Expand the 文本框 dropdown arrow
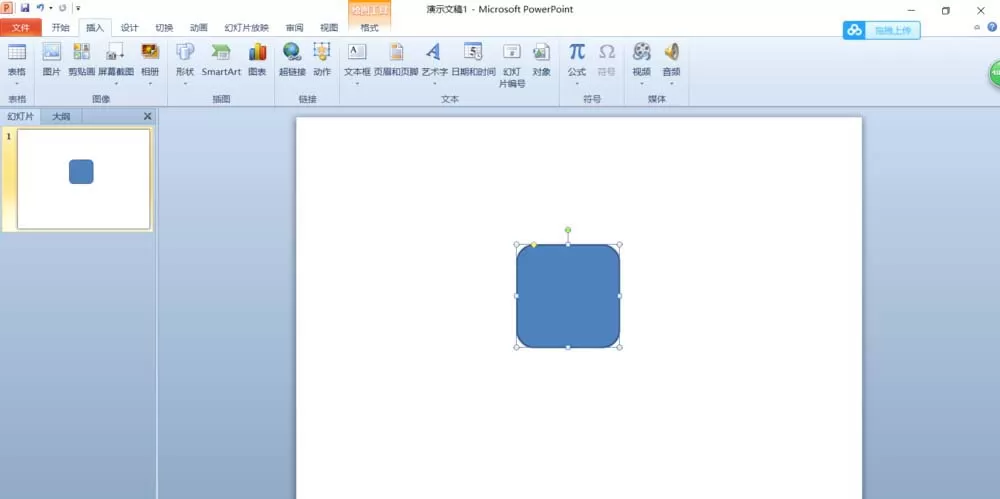Image resolution: width=1000 pixels, height=499 pixels. [x=357, y=83]
